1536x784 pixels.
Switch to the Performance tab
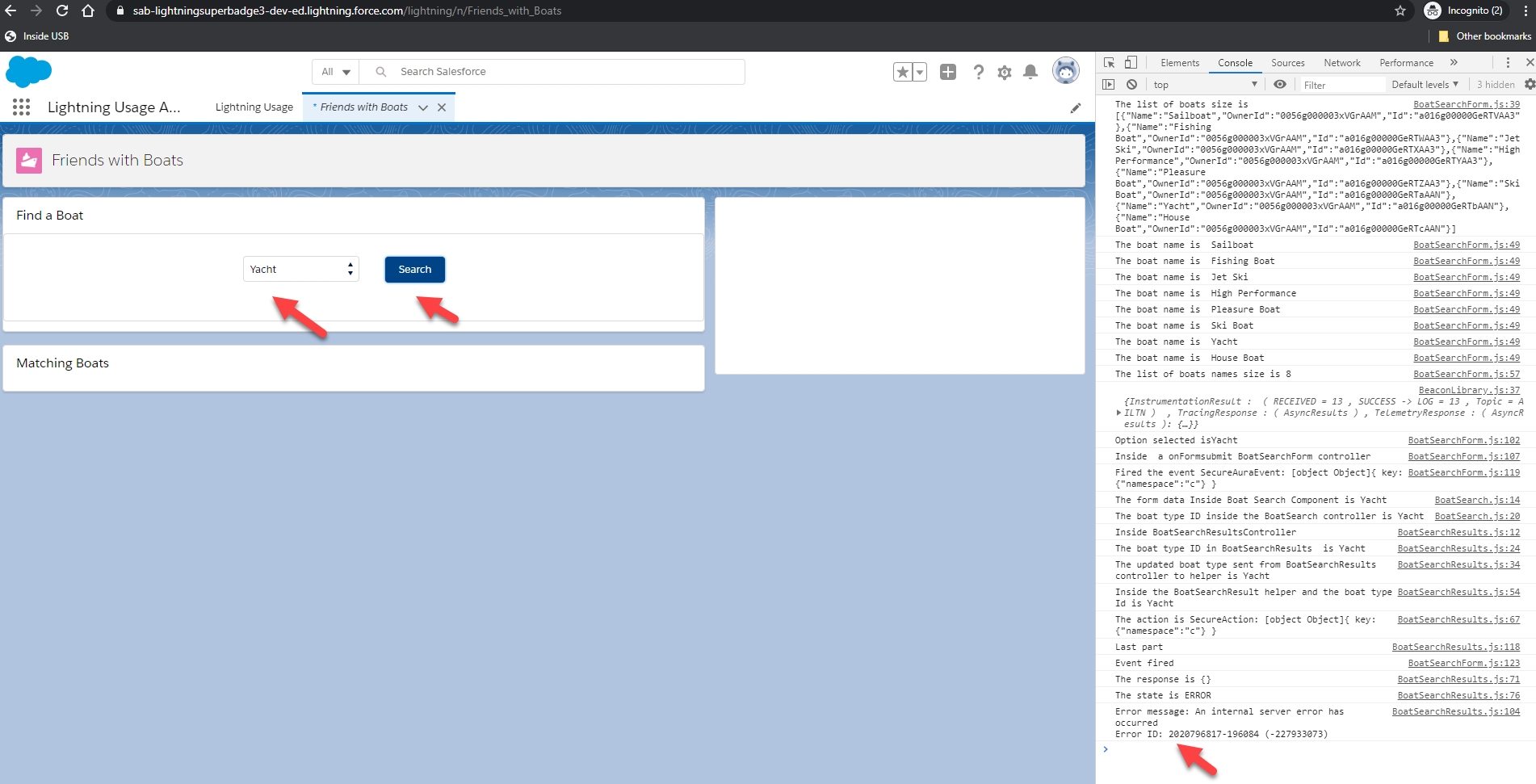(x=1406, y=63)
